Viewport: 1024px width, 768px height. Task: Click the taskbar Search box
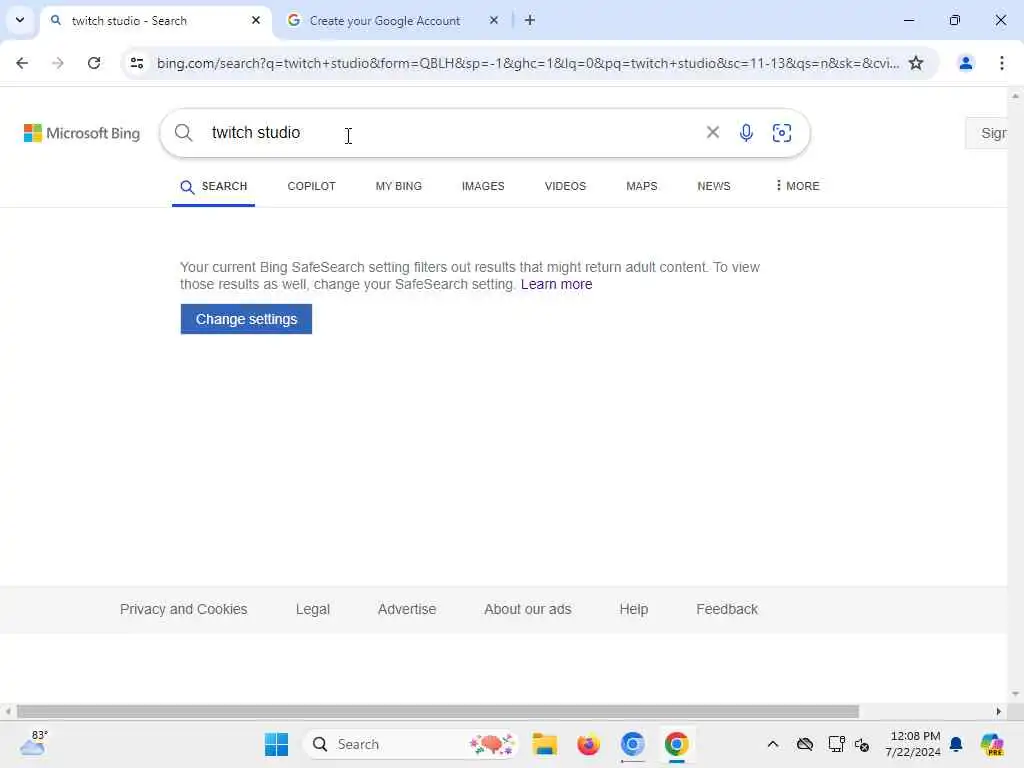tap(411, 744)
